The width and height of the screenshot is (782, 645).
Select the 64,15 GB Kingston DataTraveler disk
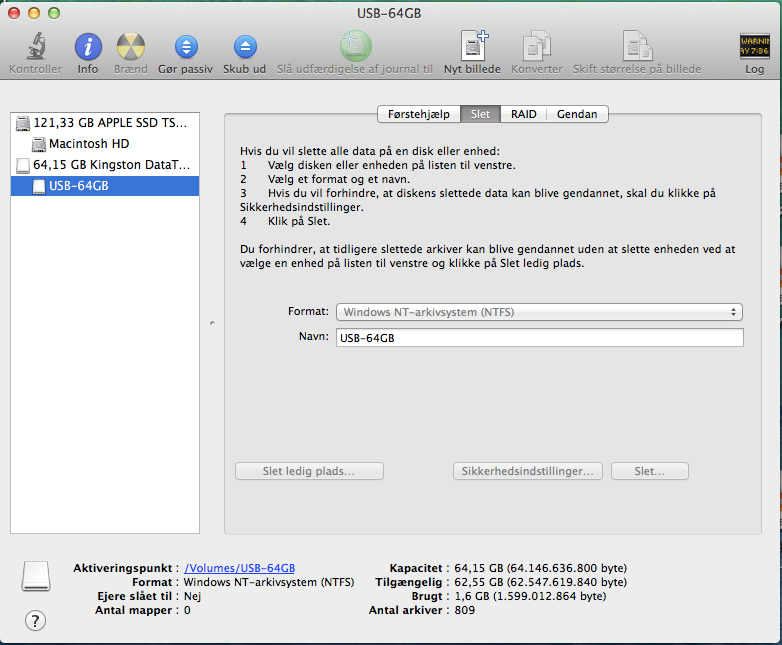[x=105, y=165]
